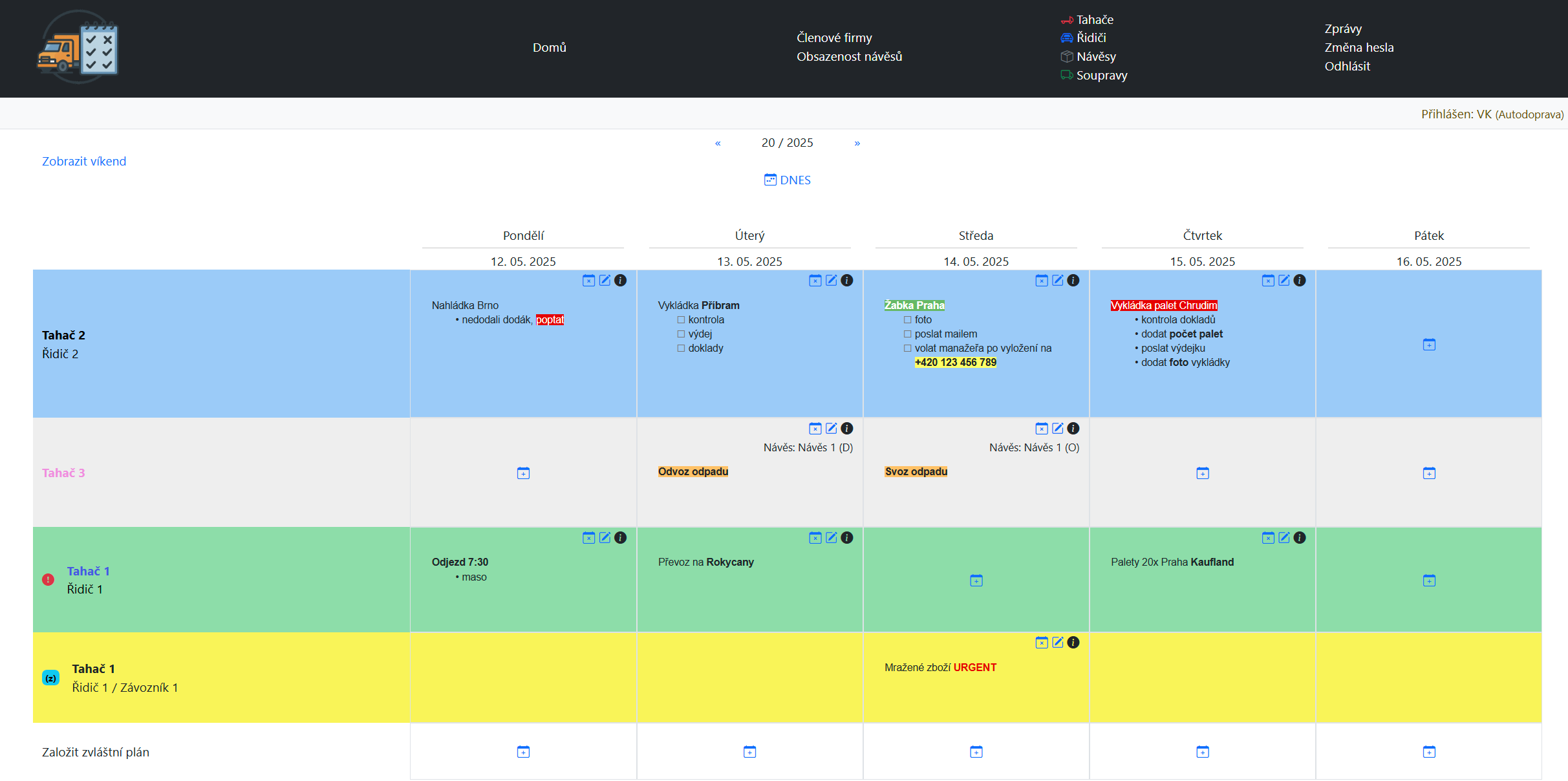1568x781 pixels.
Task: Add plan for Tahač 2 on Friday
Action: [1429, 345]
